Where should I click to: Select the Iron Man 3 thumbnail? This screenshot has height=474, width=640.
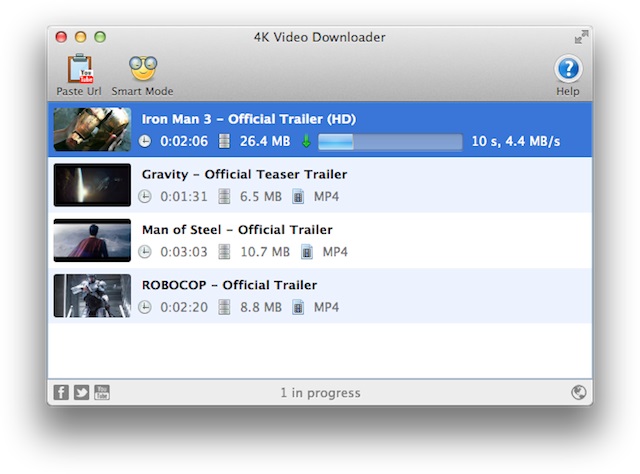point(92,129)
